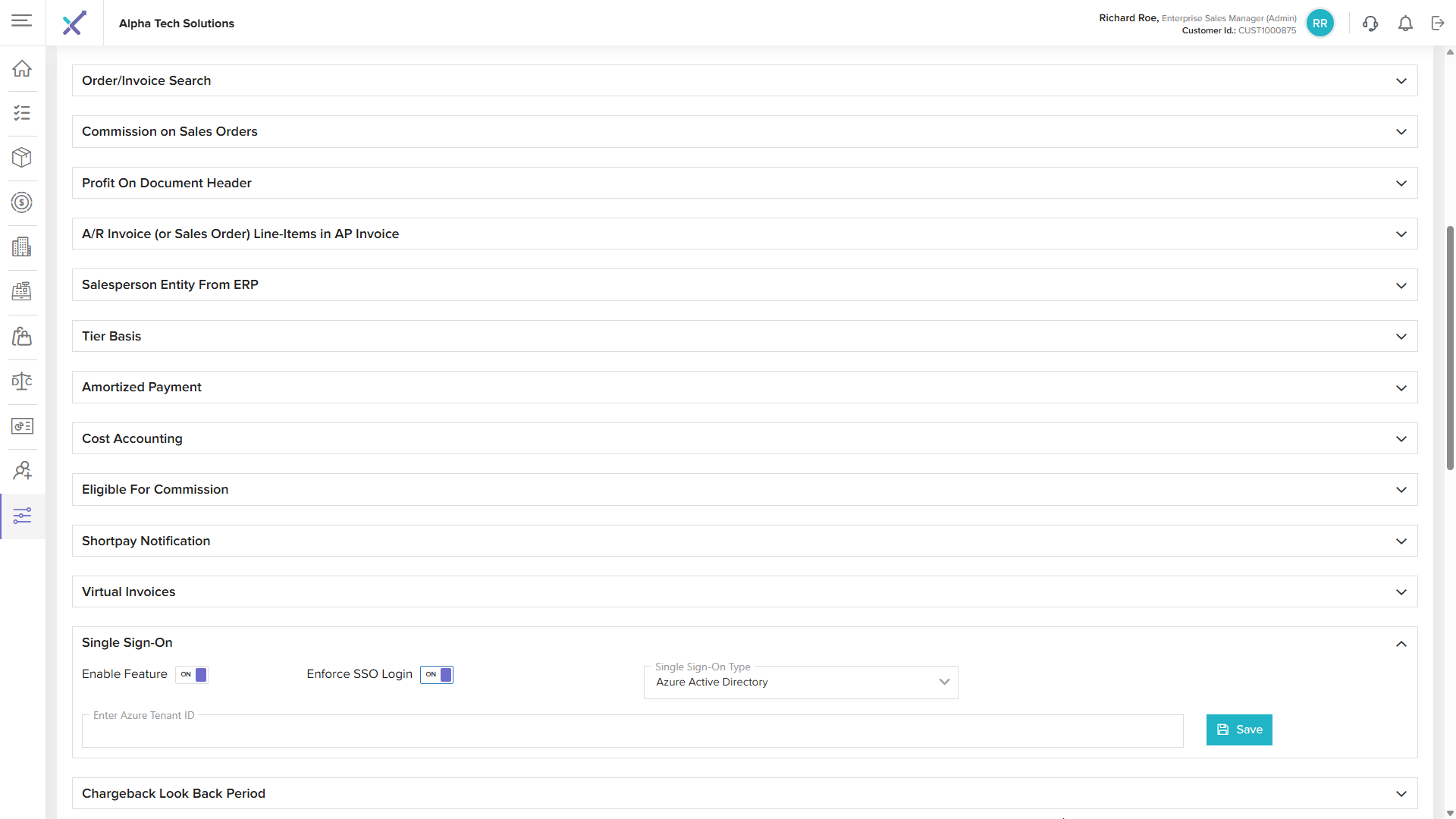Toggle the Enforce SSO Login switch
Viewport: 1456px width, 819px height.
click(x=437, y=675)
